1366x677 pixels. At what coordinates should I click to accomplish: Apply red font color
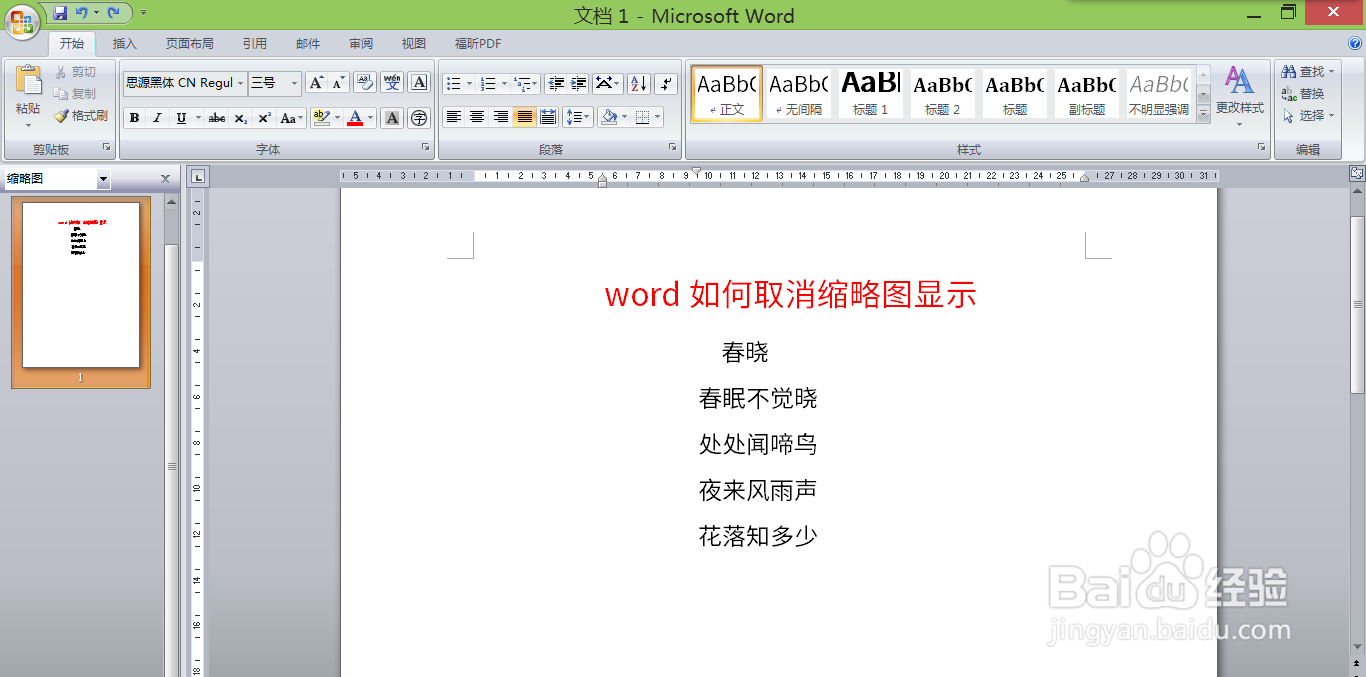pyautogui.click(x=355, y=118)
